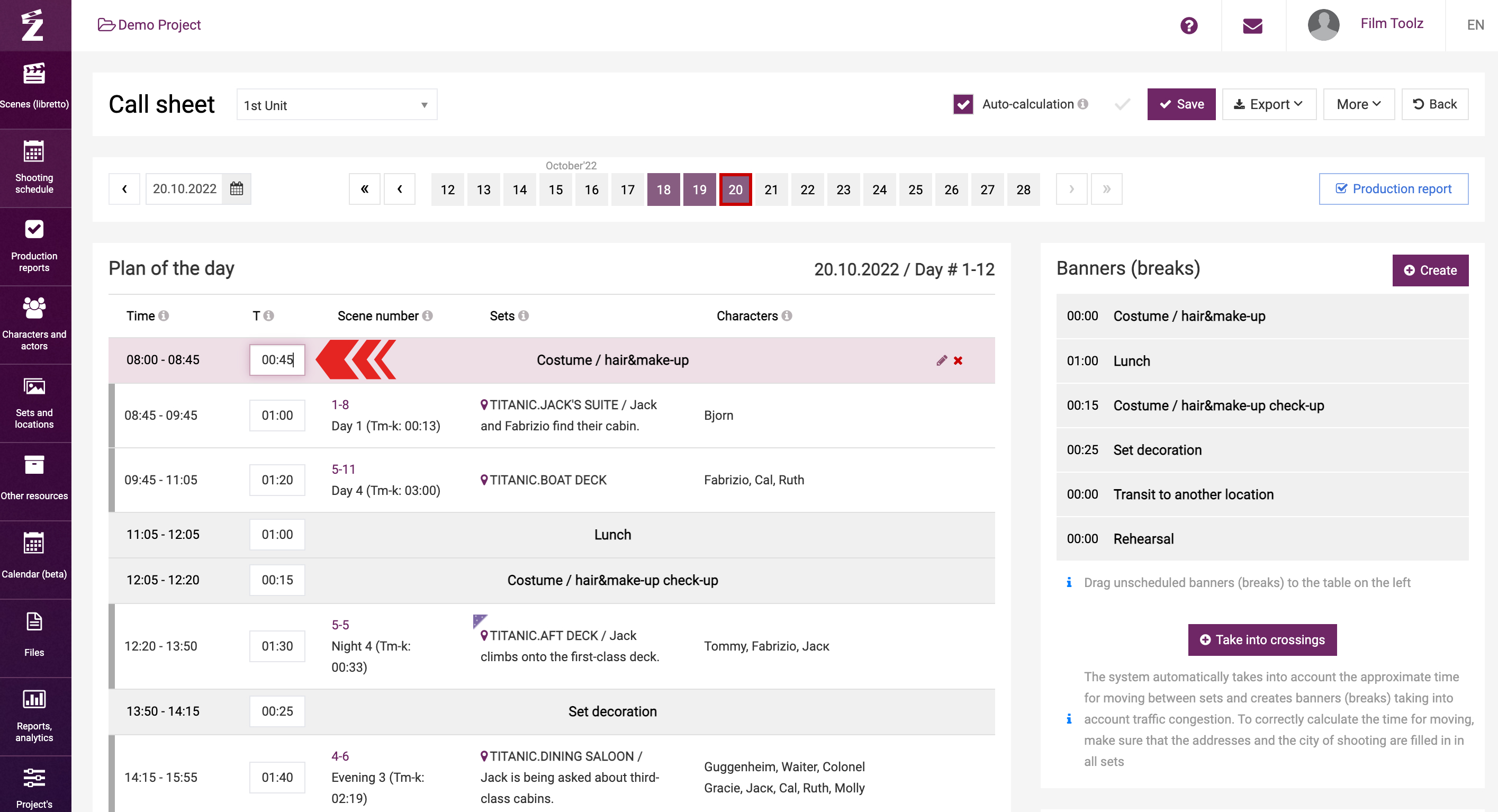The image size is (1498, 812).
Task: Edit the Lunch duration field 01:00
Action: click(x=277, y=534)
